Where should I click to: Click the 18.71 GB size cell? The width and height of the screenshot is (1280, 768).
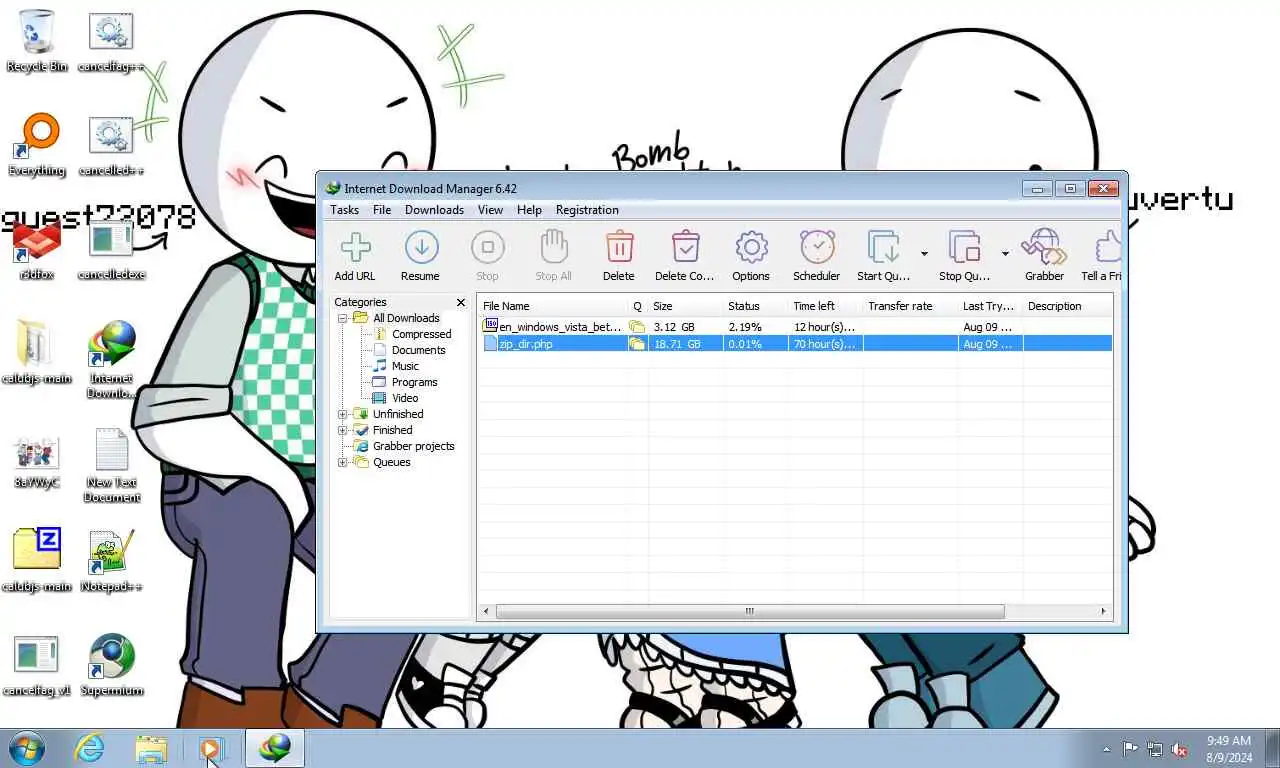[x=677, y=343]
